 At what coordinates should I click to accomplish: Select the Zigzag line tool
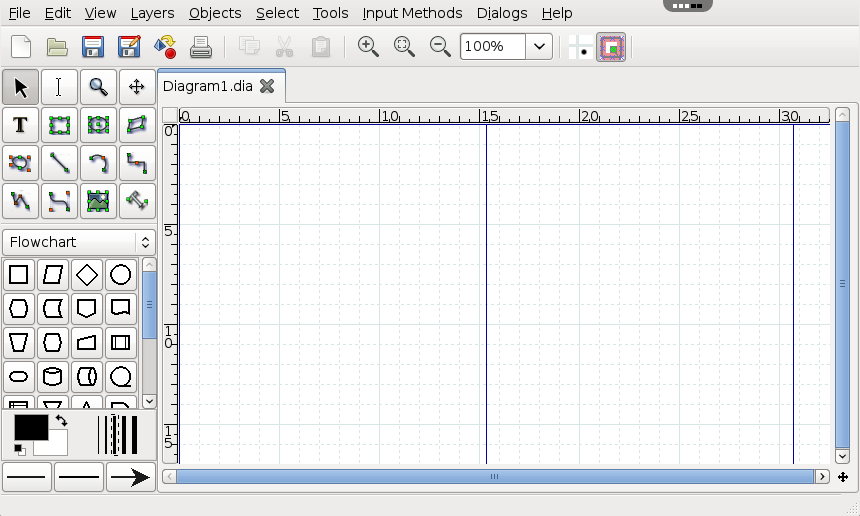(137, 162)
